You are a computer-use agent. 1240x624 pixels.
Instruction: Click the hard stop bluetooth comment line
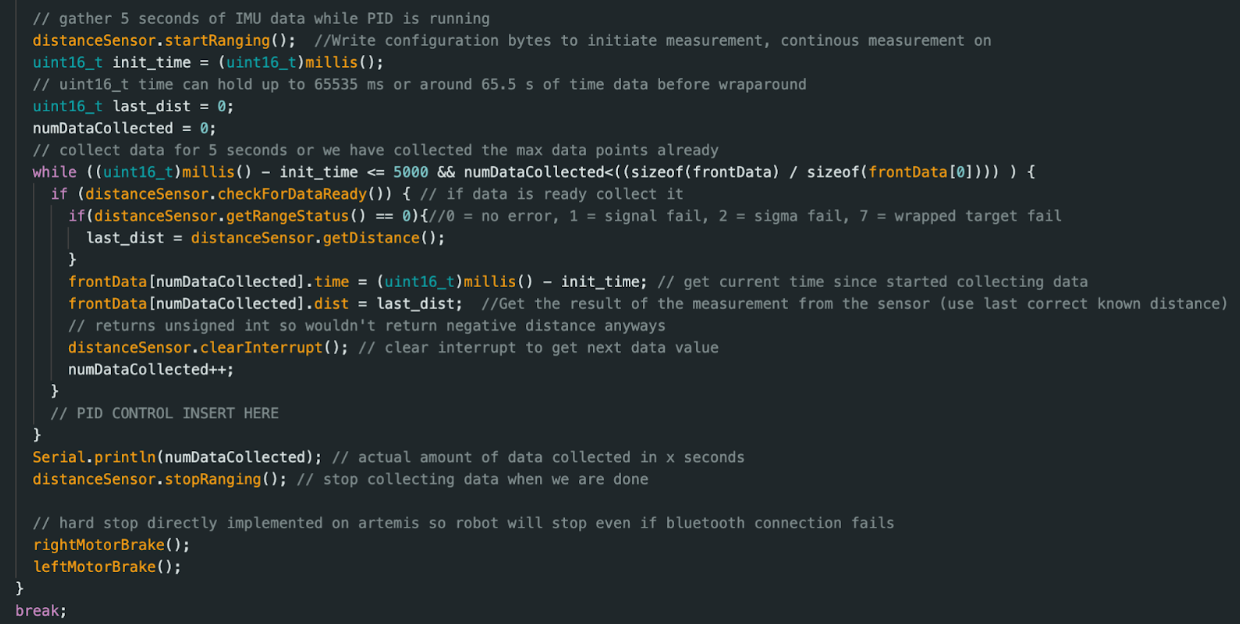463,523
